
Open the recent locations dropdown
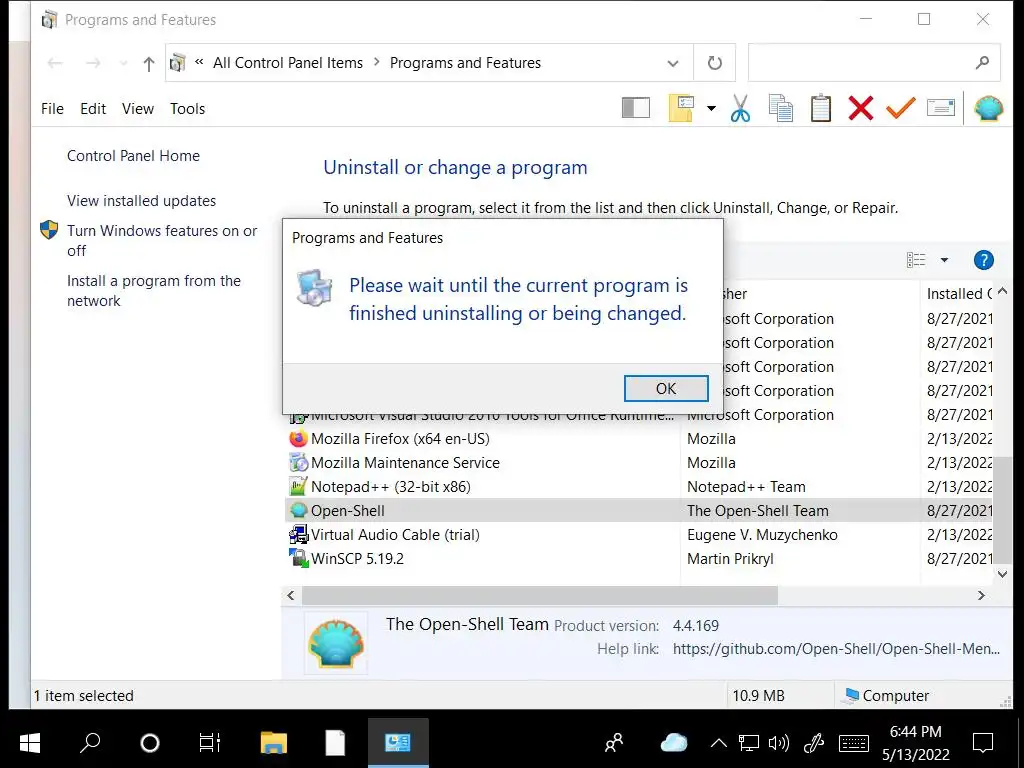tap(123, 63)
